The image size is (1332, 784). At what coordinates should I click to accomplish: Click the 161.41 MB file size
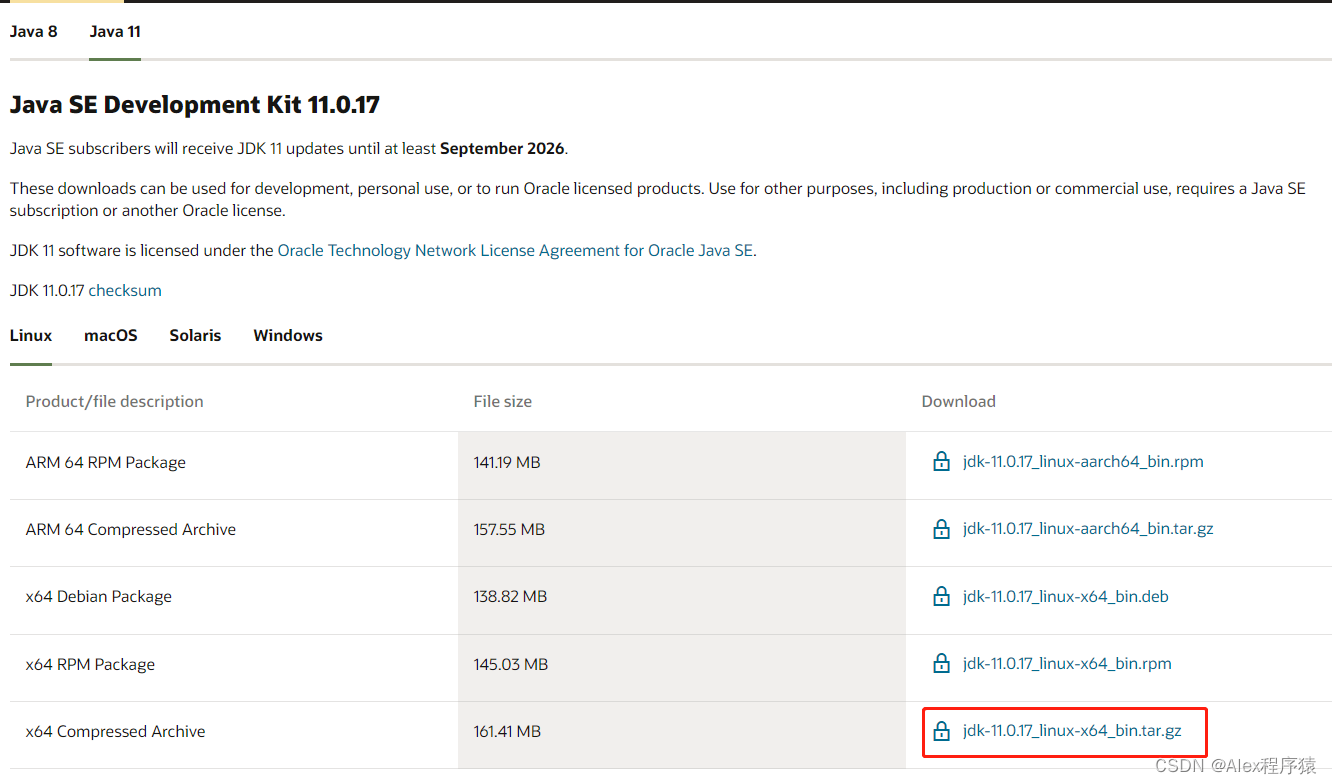click(x=507, y=732)
